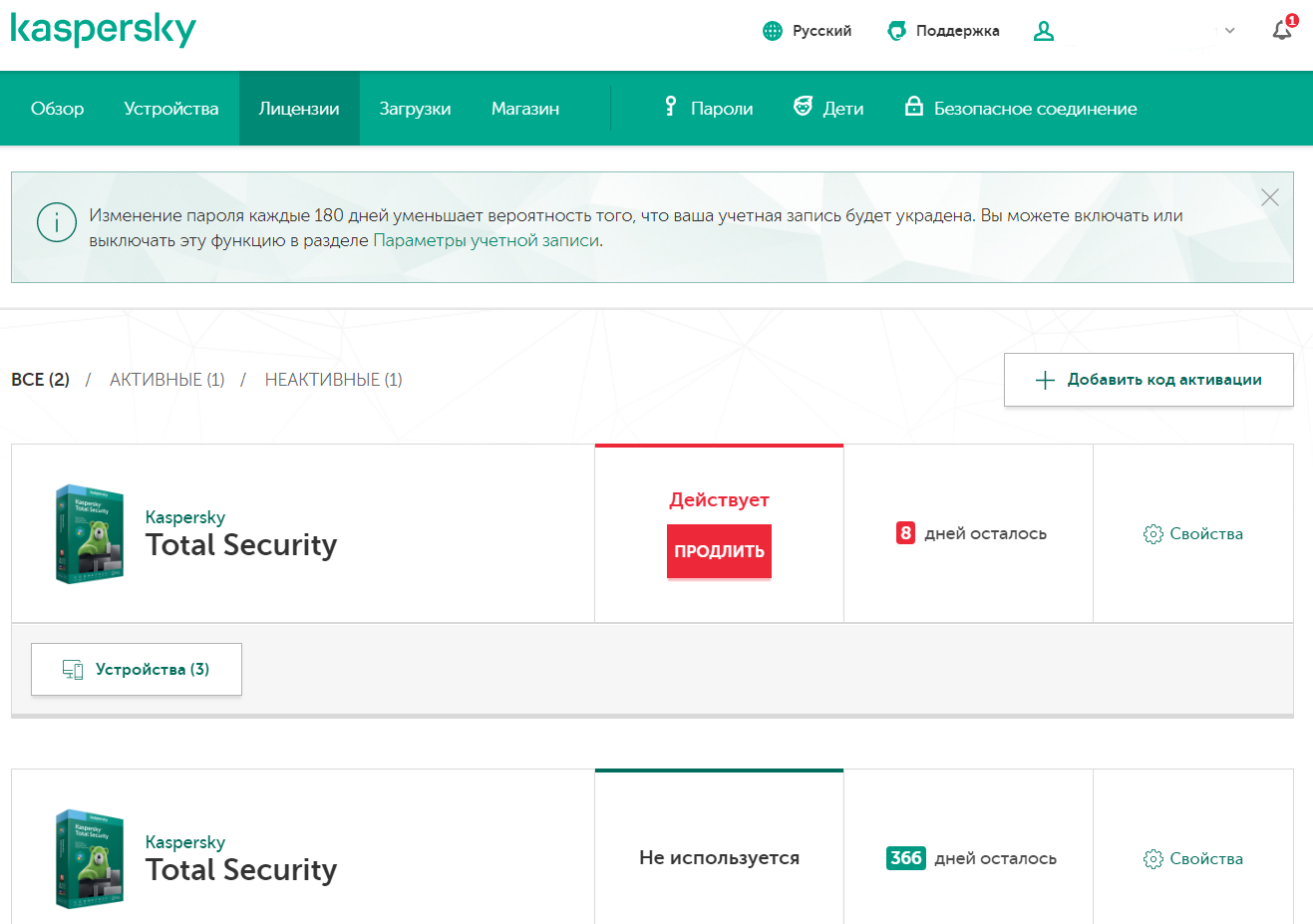This screenshot has width=1313, height=924.
Task: Click the red ПРОДЛИТЬ button
Action: 719,551
